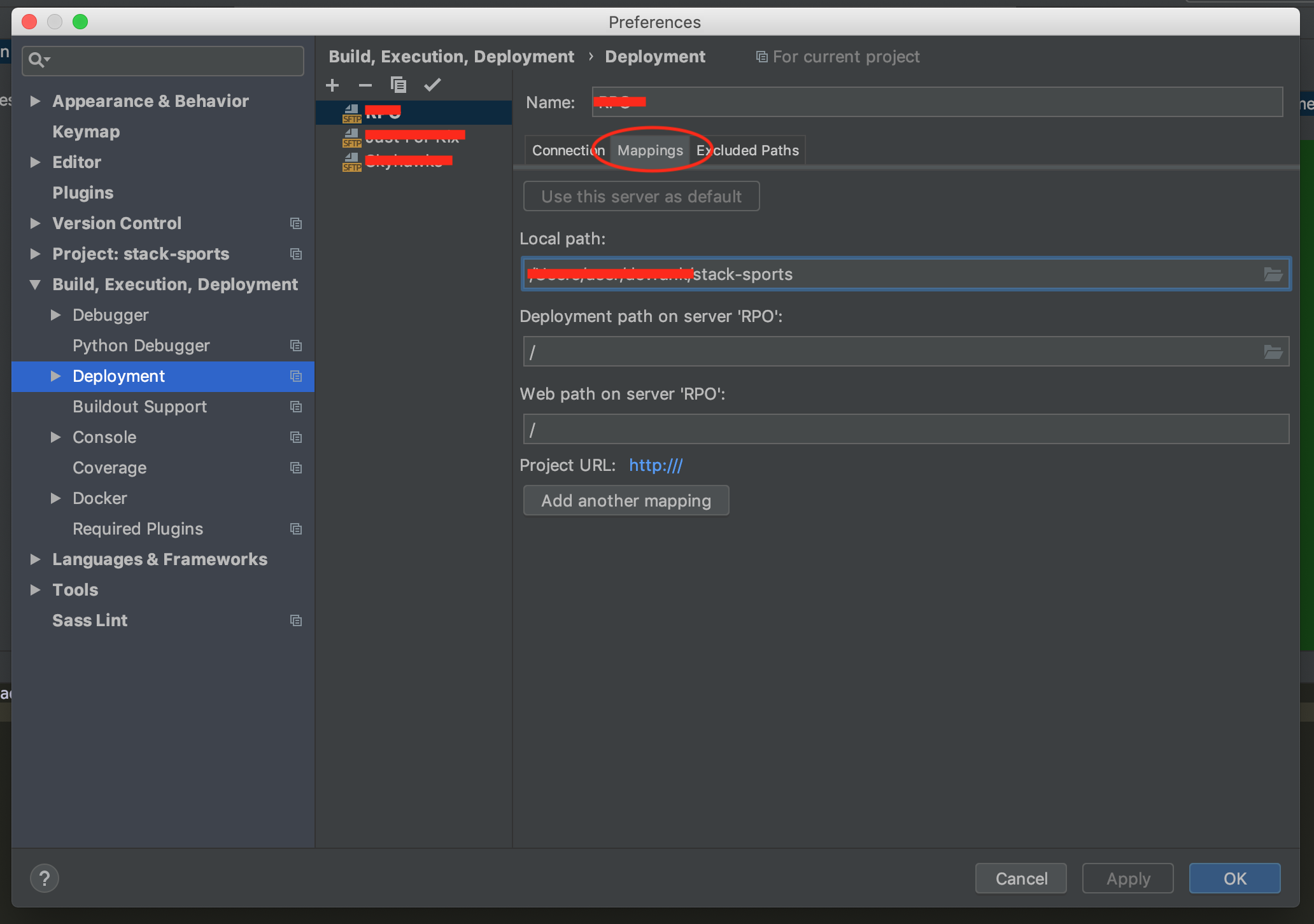This screenshot has width=1314, height=924.
Task: Expand Languages & Frameworks section
Action: [36, 559]
